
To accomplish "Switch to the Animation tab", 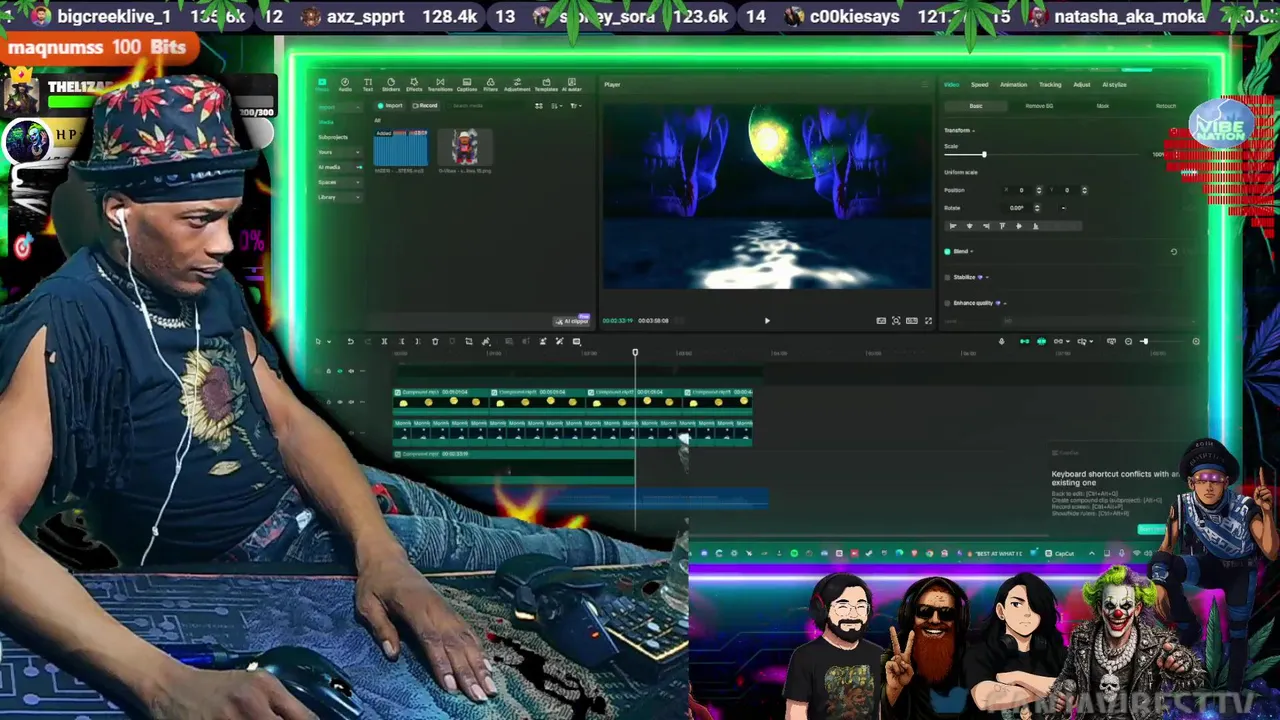I will (x=1014, y=85).
